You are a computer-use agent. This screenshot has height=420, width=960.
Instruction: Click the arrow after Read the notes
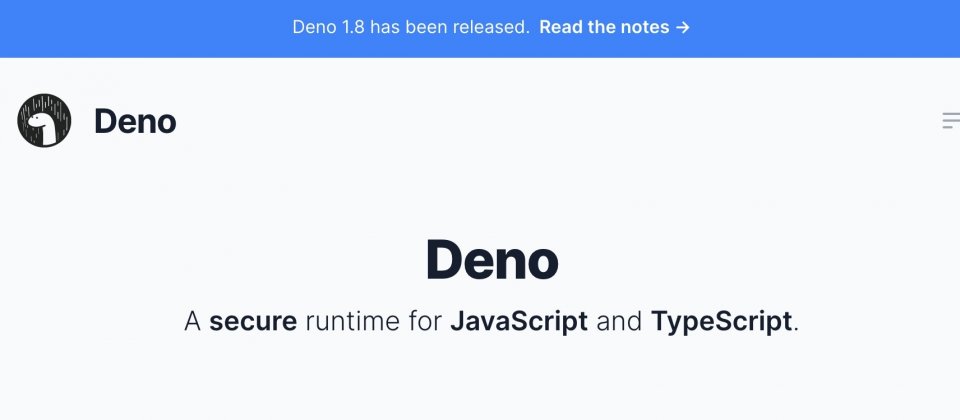click(x=683, y=28)
